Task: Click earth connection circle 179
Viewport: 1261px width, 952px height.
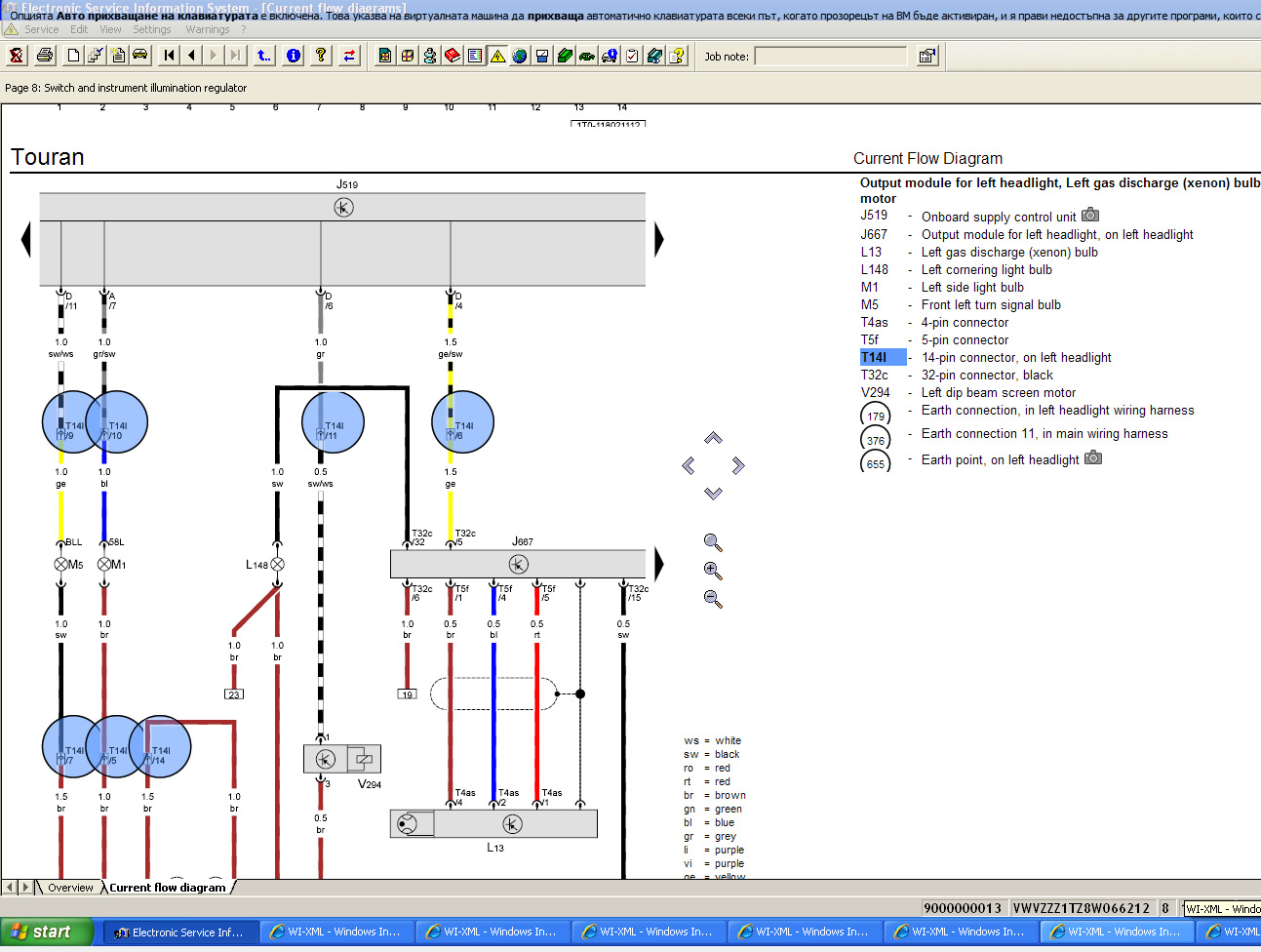Action: [876, 416]
